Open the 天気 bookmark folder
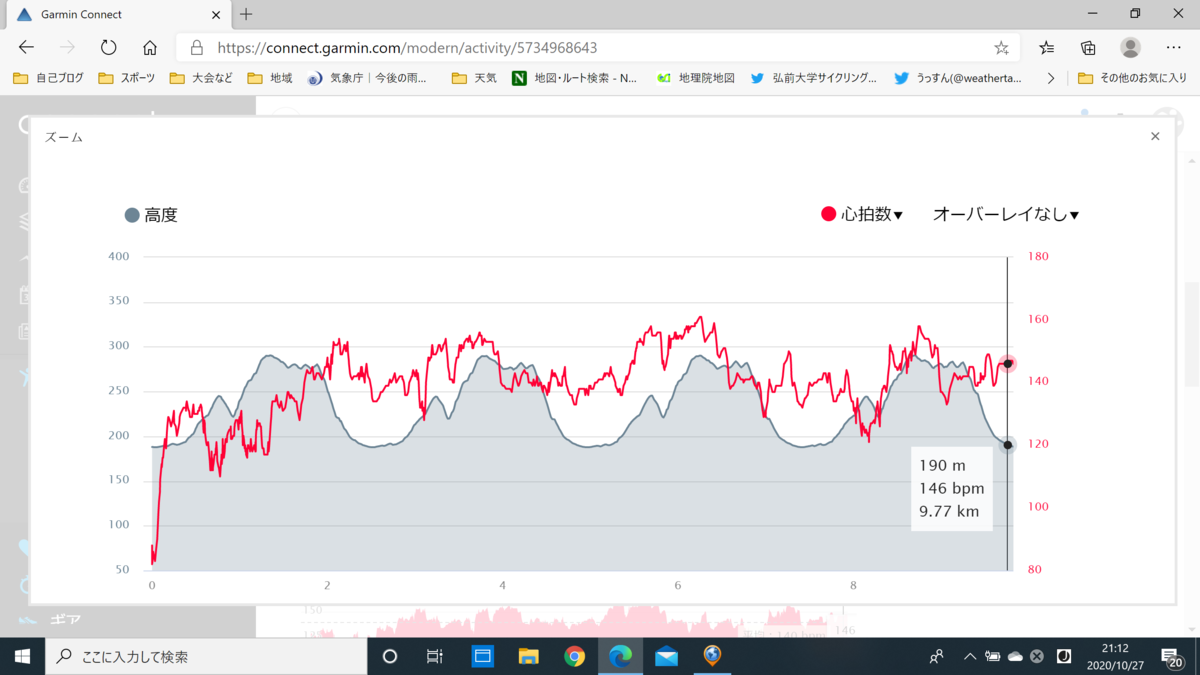Image resolution: width=1200 pixels, height=675 pixels. (474, 78)
